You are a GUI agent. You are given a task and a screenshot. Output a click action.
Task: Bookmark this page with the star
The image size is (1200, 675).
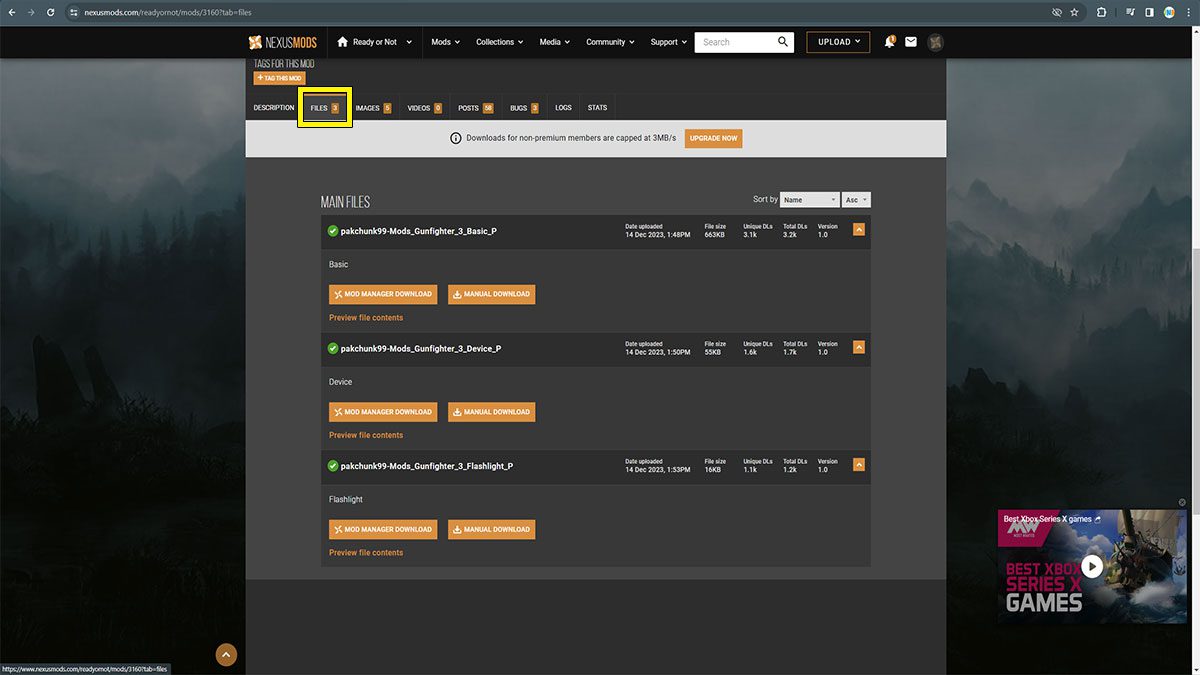1074,12
